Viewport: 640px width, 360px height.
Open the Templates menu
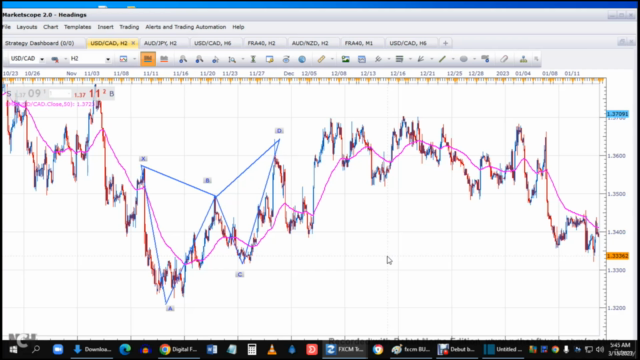coord(78,27)
